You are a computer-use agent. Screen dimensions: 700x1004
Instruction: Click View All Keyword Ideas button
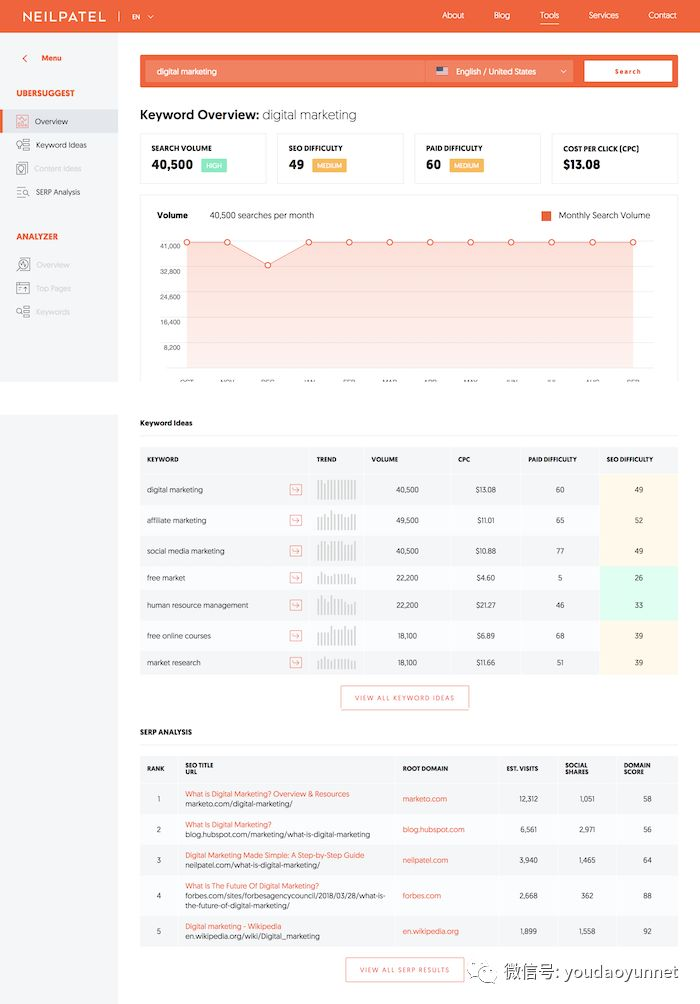click(x=405, y=698)
